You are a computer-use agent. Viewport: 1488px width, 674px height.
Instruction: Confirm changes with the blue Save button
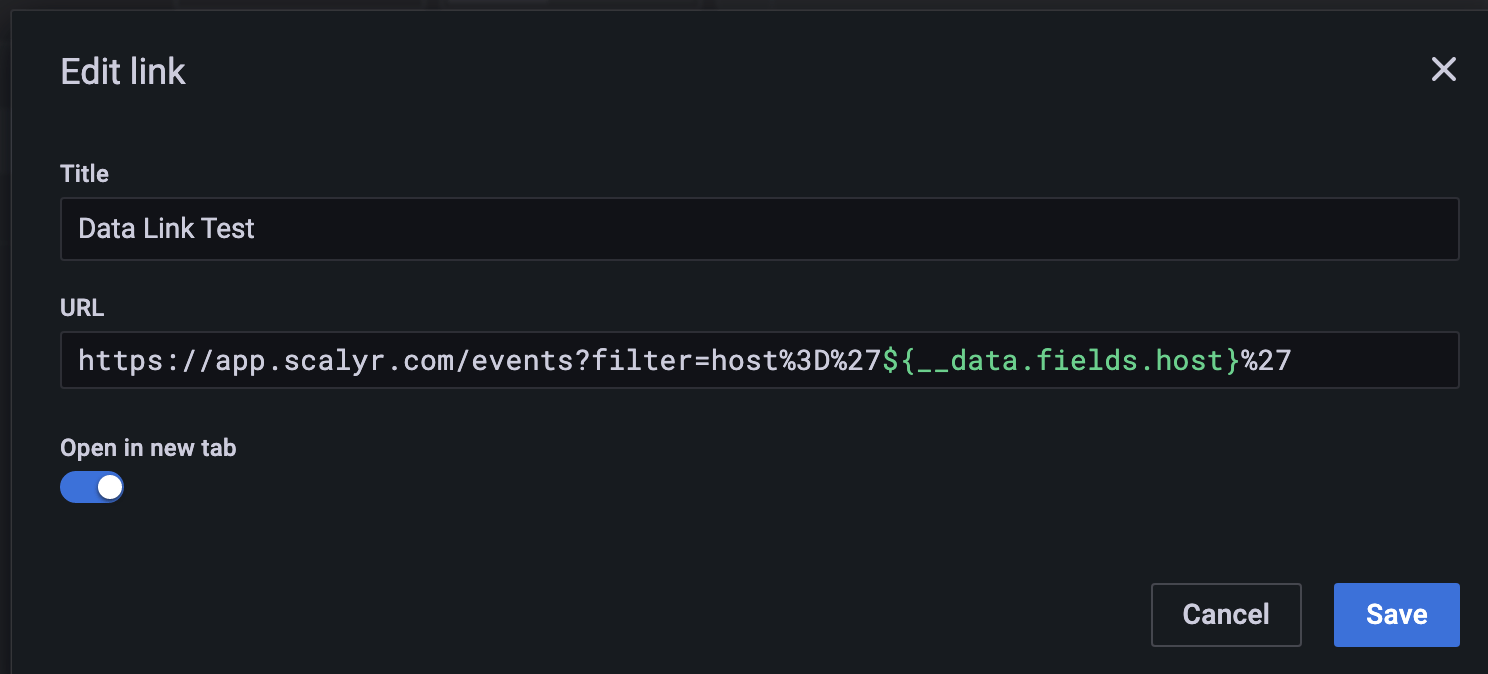[1396, 614]
